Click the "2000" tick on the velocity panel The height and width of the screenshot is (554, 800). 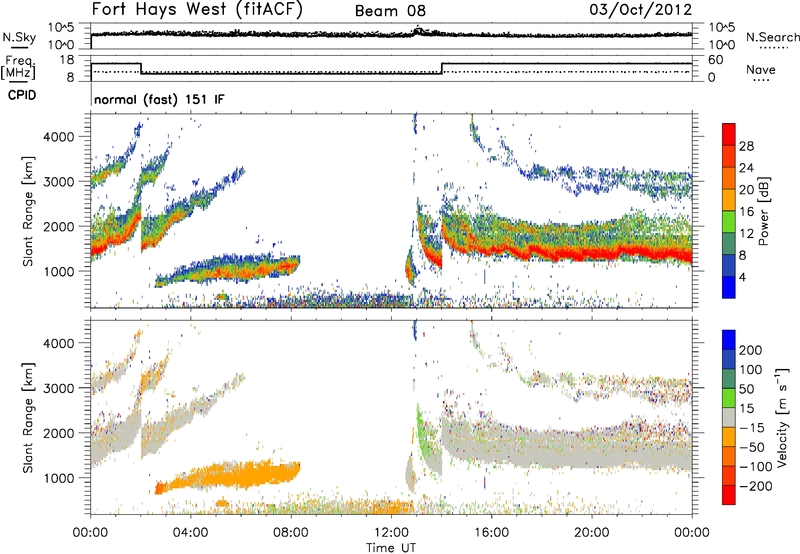58,433
